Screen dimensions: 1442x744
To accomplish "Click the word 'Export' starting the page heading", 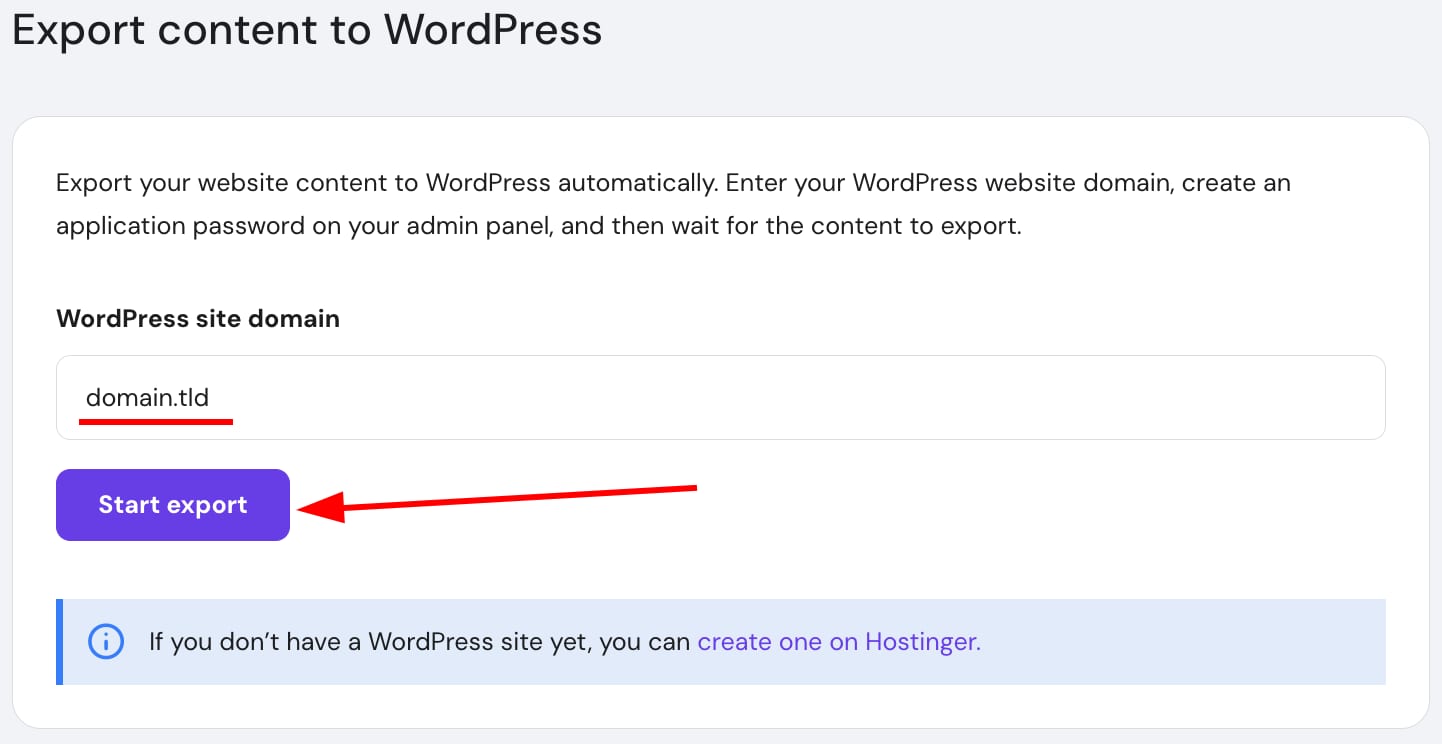I will 78,30.
